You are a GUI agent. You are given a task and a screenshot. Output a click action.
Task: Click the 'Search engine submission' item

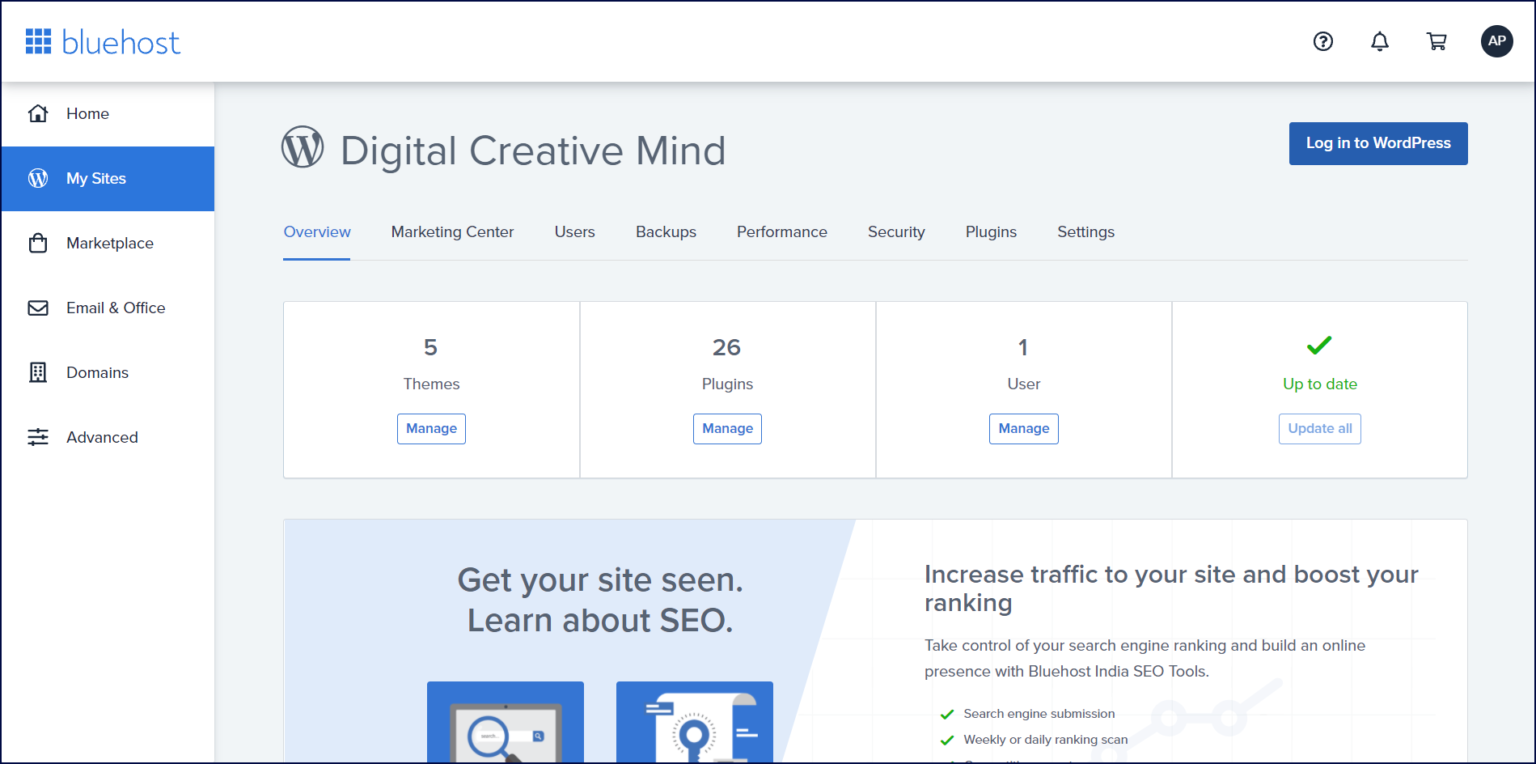1039,714
